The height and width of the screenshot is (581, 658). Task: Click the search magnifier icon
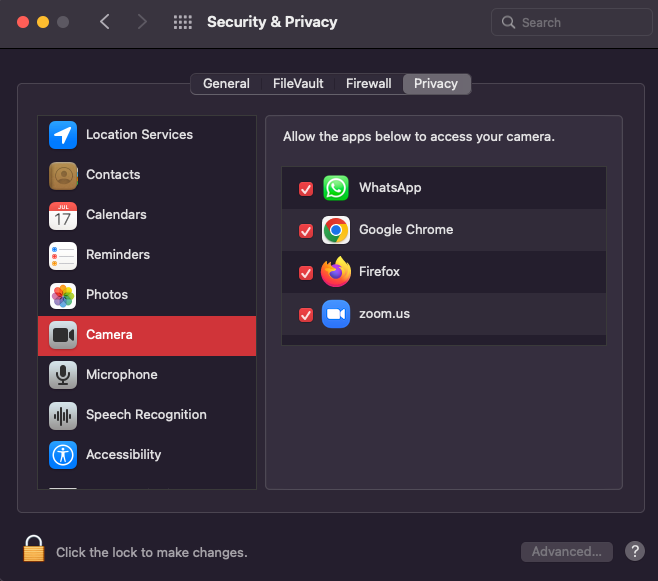coord(508,22)
